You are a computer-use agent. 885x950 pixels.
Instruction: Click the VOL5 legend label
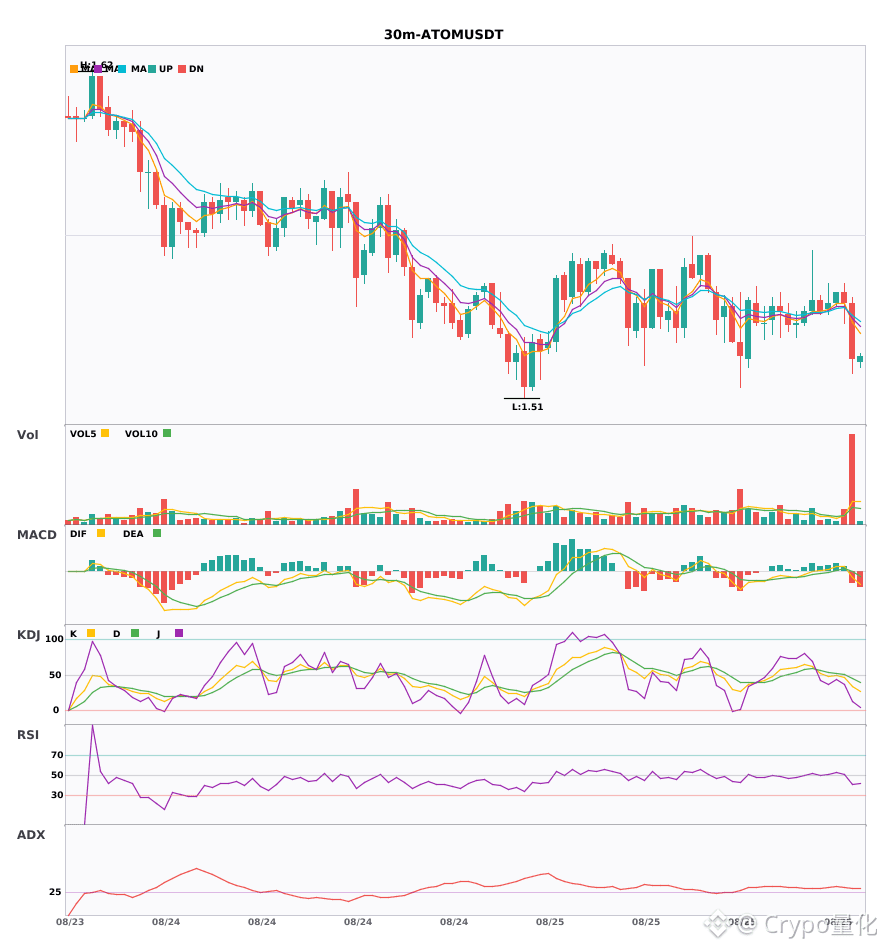tap(83, 434)
